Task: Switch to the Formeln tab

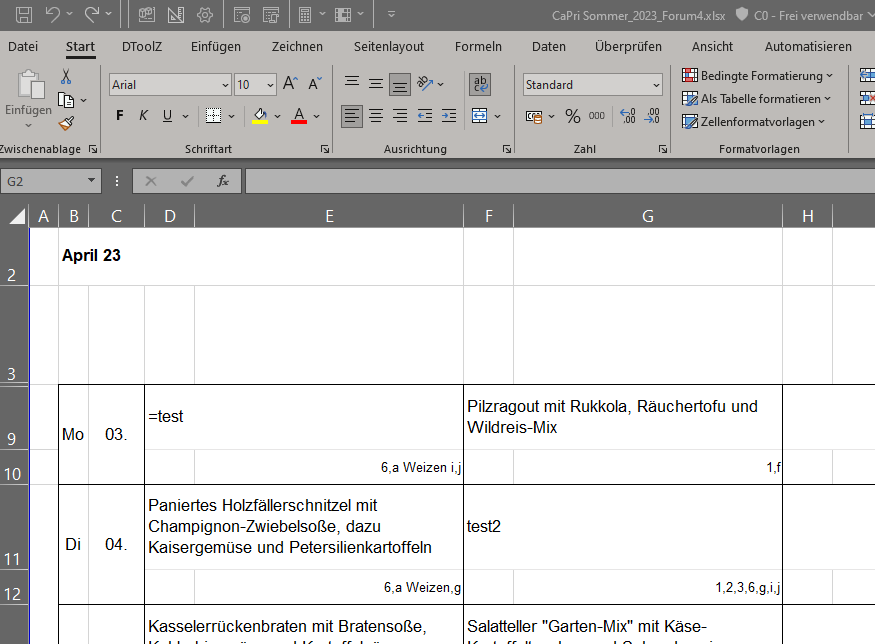Action: pos(478,46)
